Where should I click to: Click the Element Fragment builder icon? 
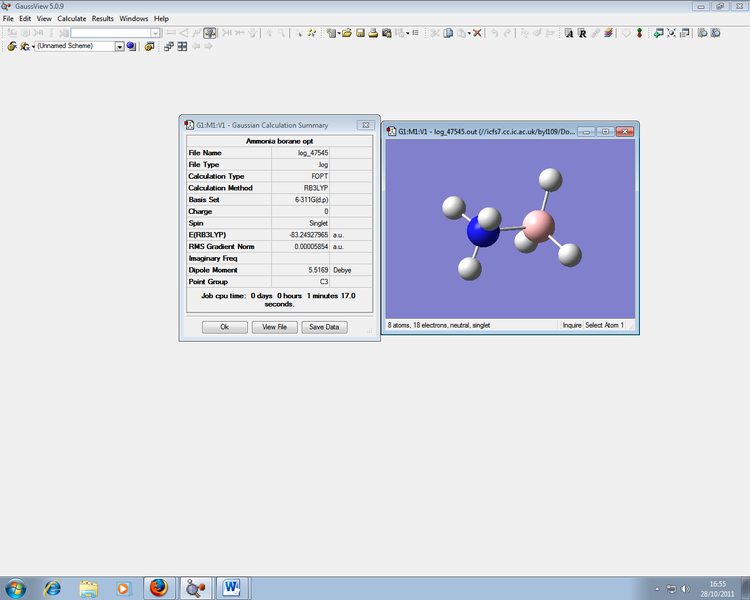point(12,33)
